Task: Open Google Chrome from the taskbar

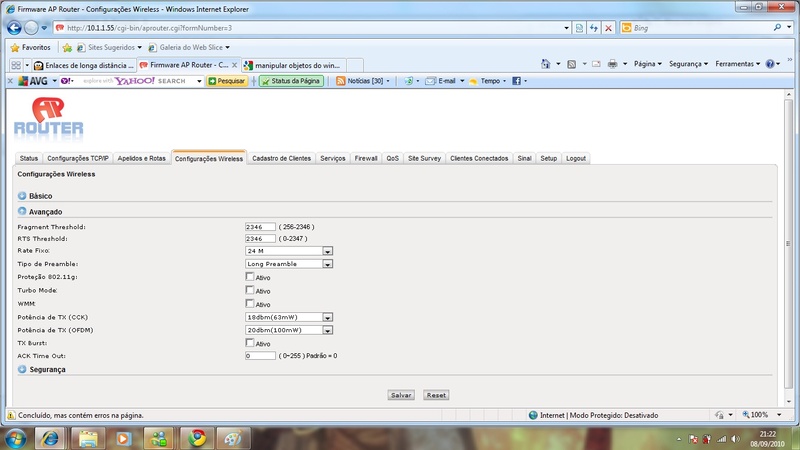Action: (x=196, y=438)
